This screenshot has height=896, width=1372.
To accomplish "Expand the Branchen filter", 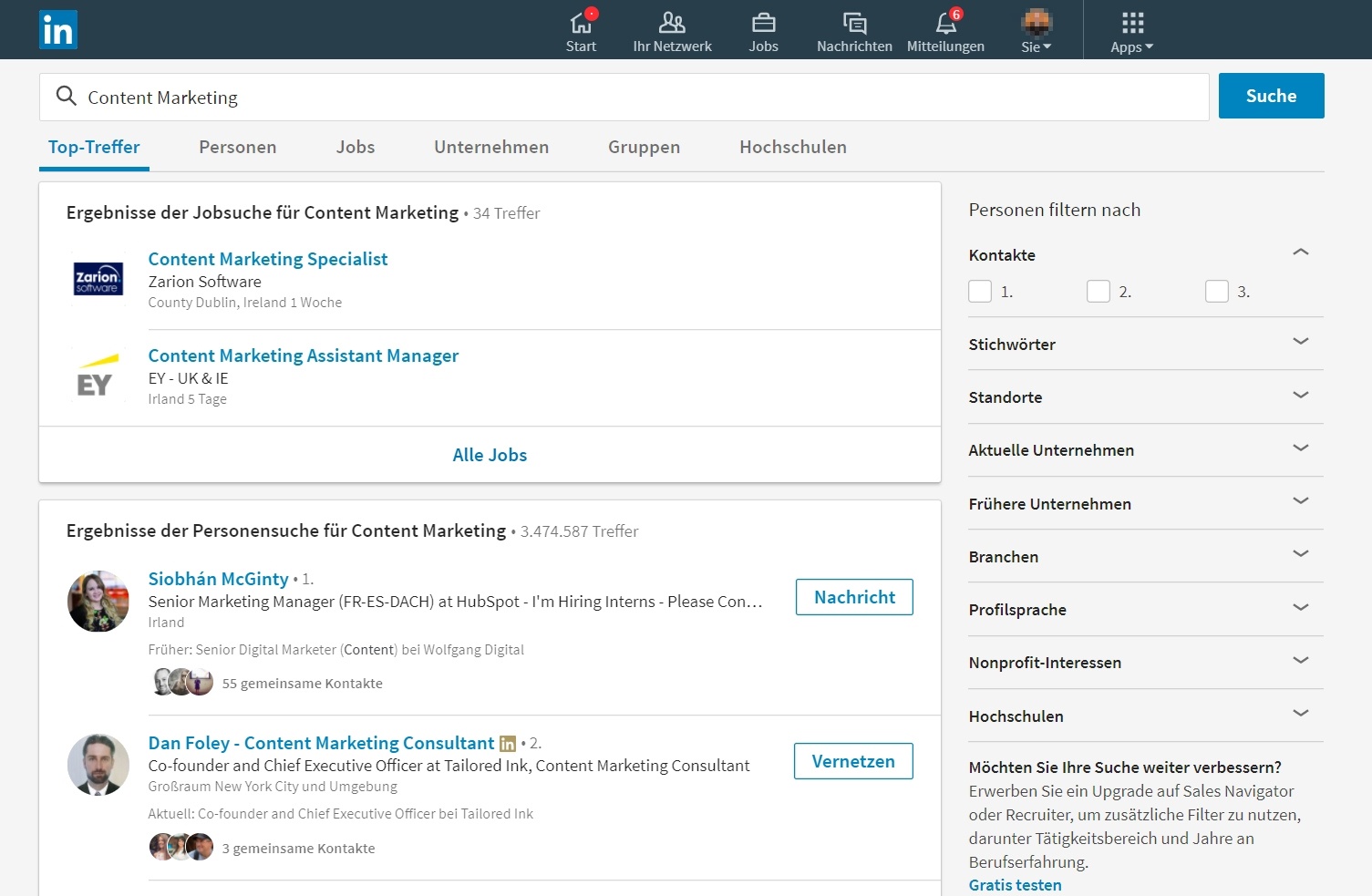I will click(1301, 554).
